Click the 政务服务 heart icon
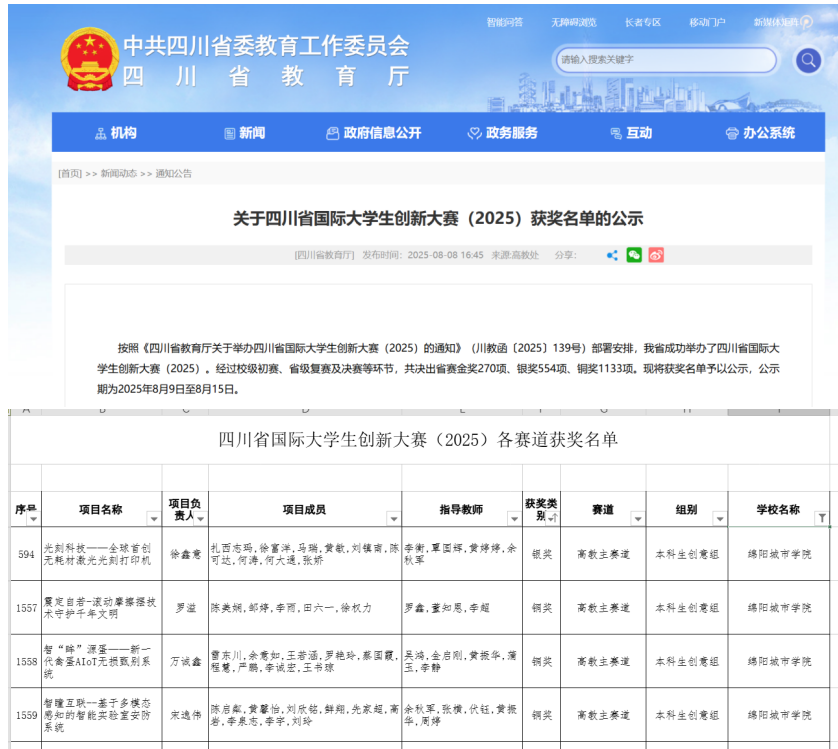Viewport: 838px width, 749px height. tap(474, 133)
